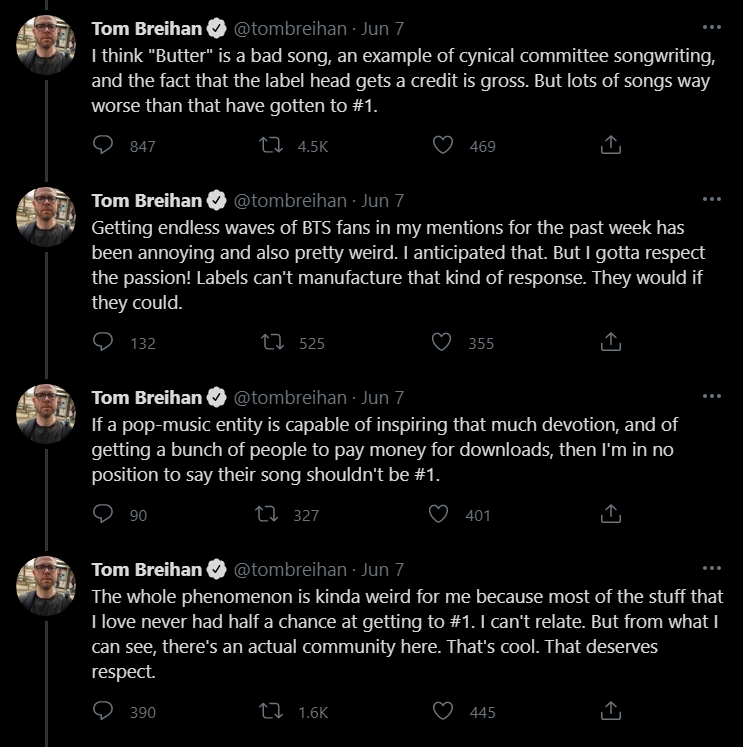Like the tweet with 355 likes
The image size is (743, 747).
tap(443, 343)
